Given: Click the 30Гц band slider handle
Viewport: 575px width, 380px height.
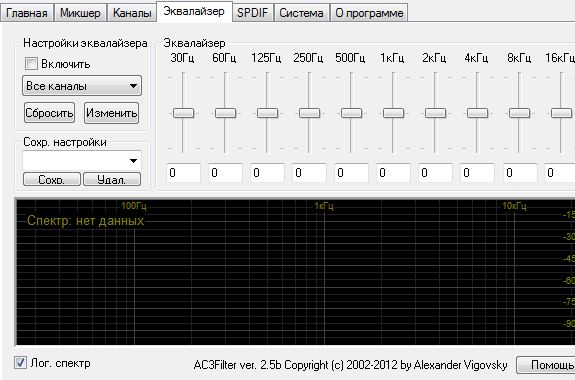Looking at the screenshot, I should click(183, 113).
